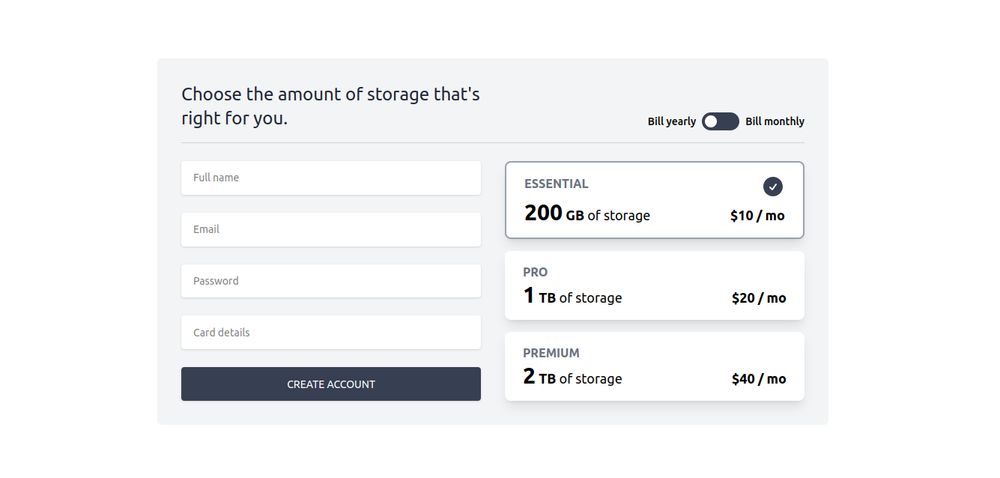Click the Full name input field

click(331, 178)
